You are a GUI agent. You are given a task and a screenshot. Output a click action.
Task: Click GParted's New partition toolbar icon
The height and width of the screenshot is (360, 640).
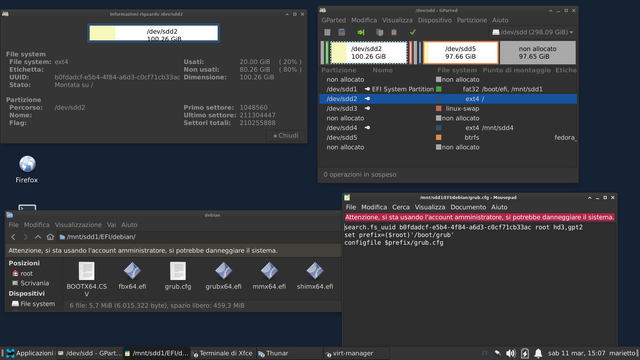pyautogui.click(x=327, y=32)
